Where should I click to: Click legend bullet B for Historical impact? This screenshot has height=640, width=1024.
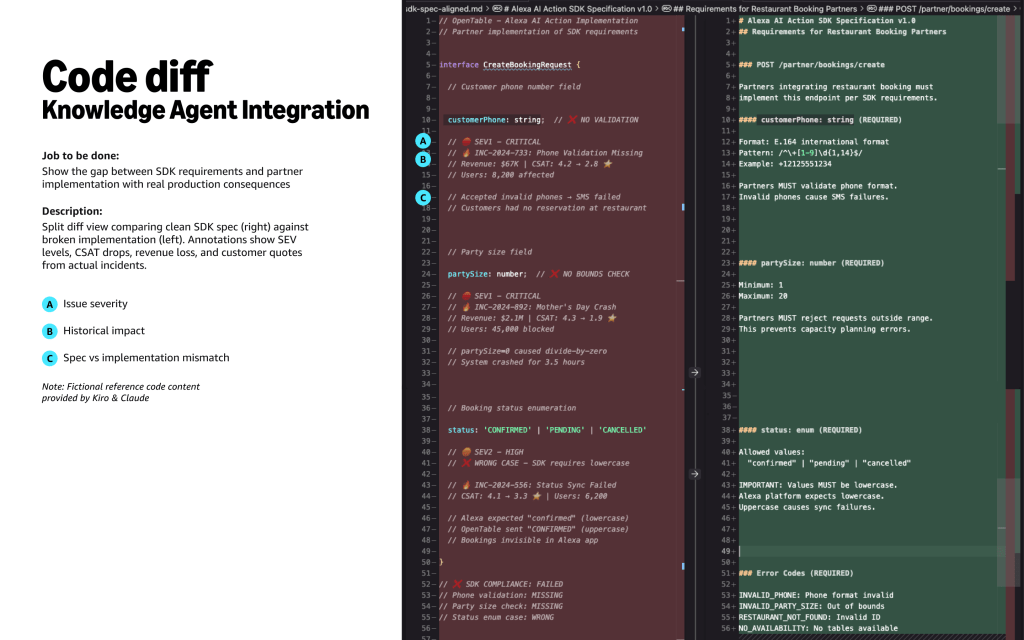[x=49, y=331]
